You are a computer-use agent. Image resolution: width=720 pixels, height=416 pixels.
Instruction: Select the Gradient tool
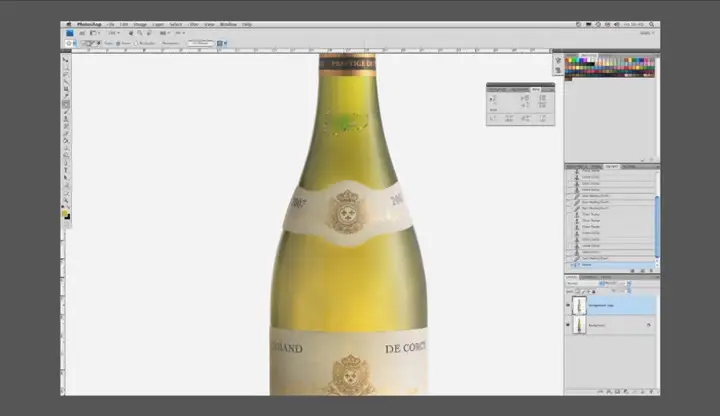click(x=66, y=141)
